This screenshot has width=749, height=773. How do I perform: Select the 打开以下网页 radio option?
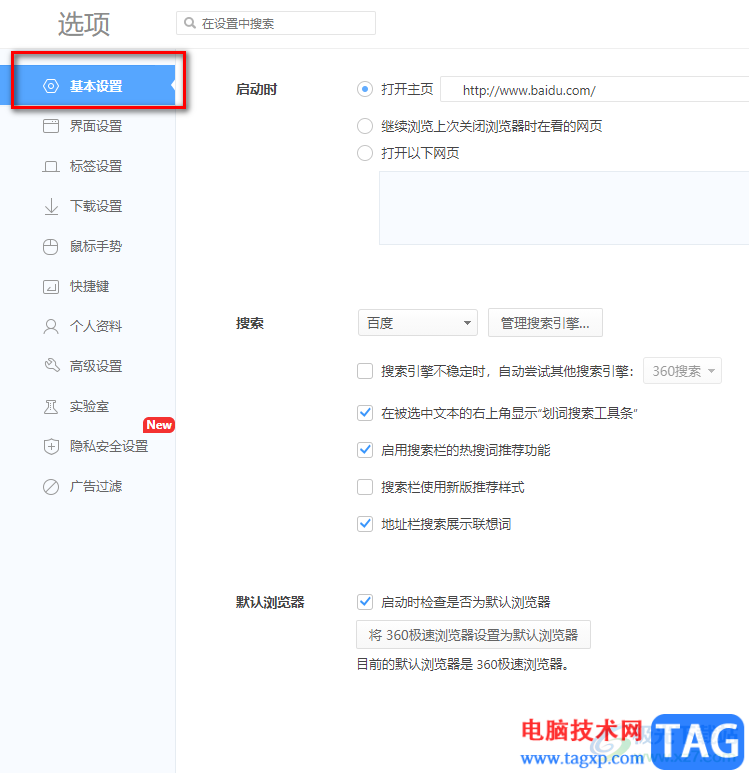tap(365, 153)
